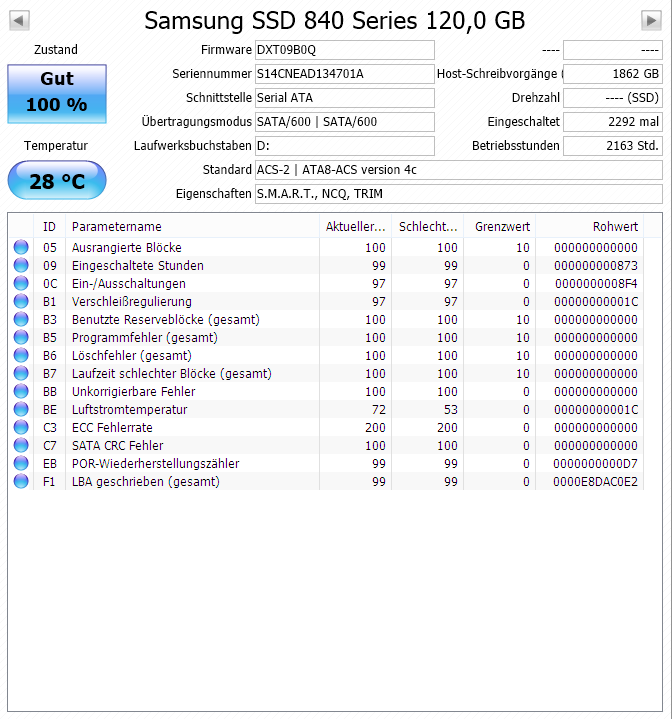Select Benutzte Reserveblöcke (gesamt) parameter name

coord(165,320)
